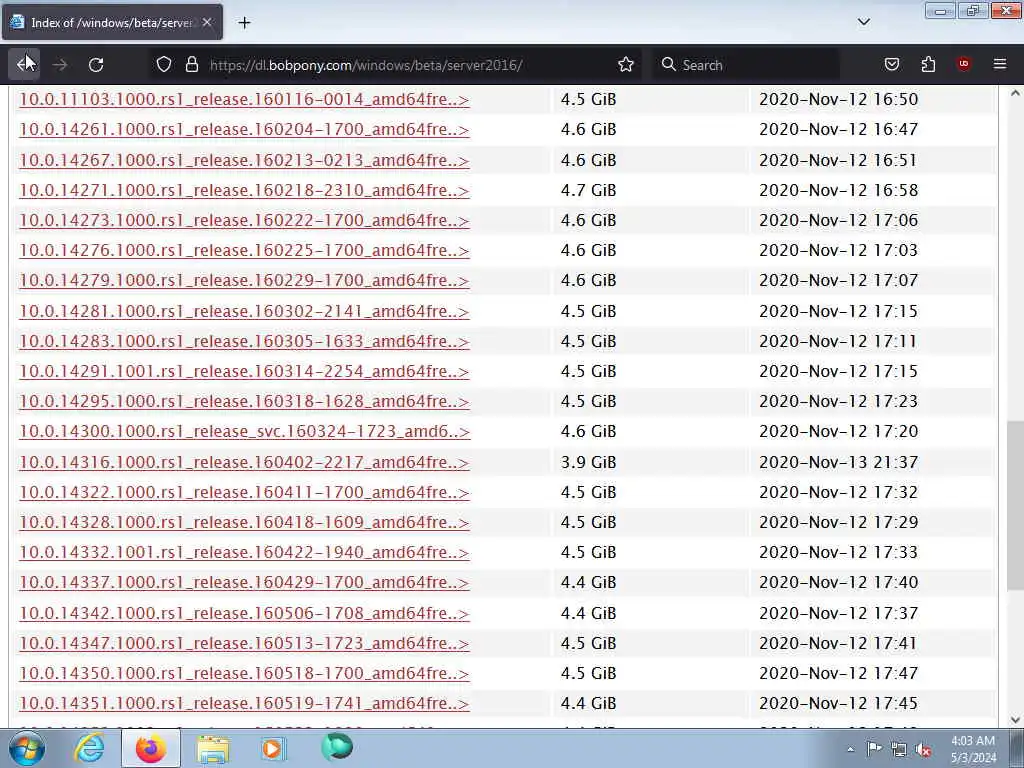Click 10.0.14337.1000.rs1_release.160429-1700 link
This screenshot has width=1024, height=768.
pos(244,582)
